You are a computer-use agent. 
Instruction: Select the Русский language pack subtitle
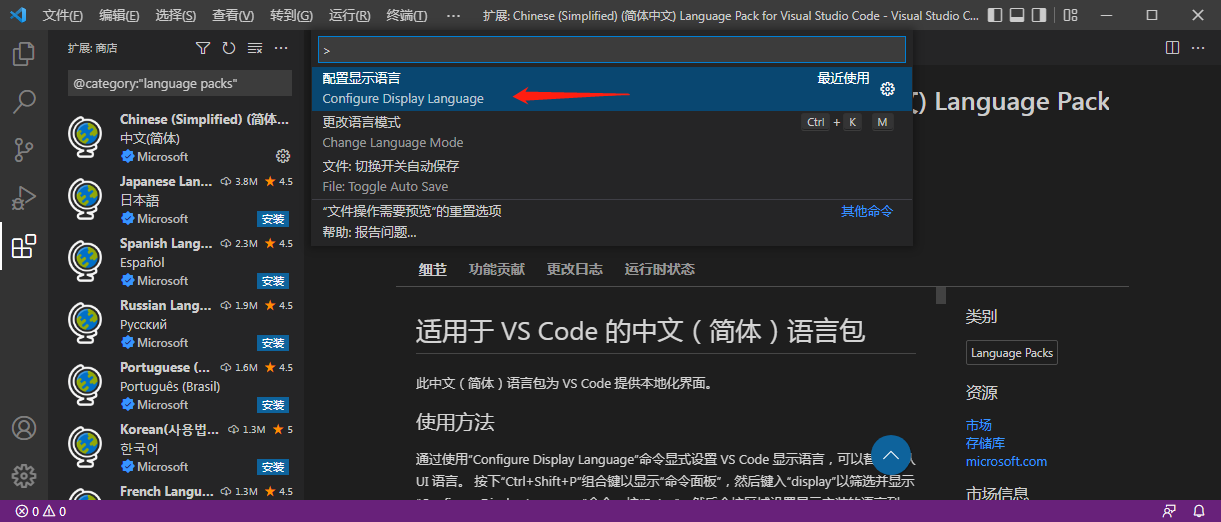click(x=144, y=324)
